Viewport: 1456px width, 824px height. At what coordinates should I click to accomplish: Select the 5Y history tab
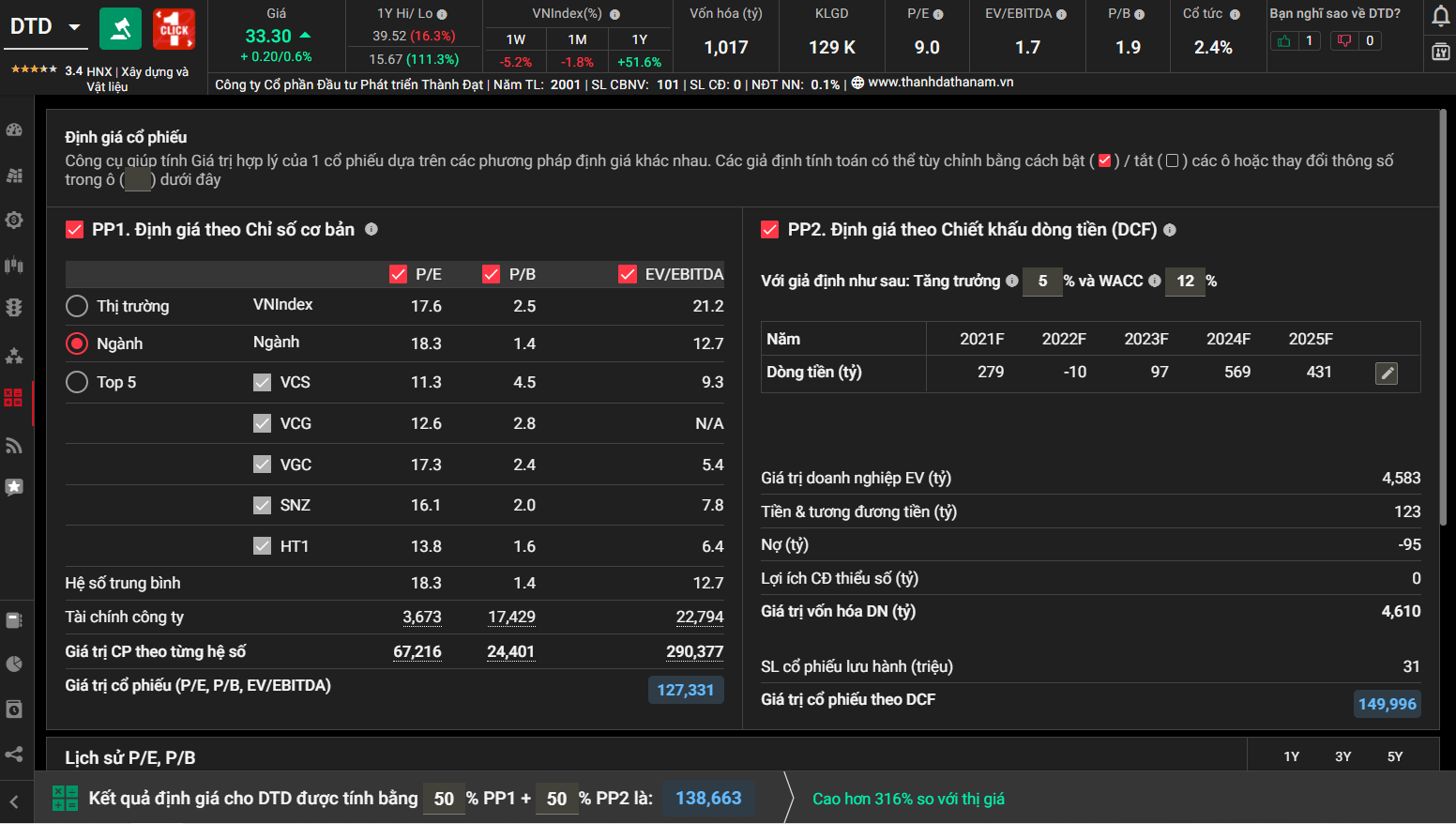click(1394, 756)
